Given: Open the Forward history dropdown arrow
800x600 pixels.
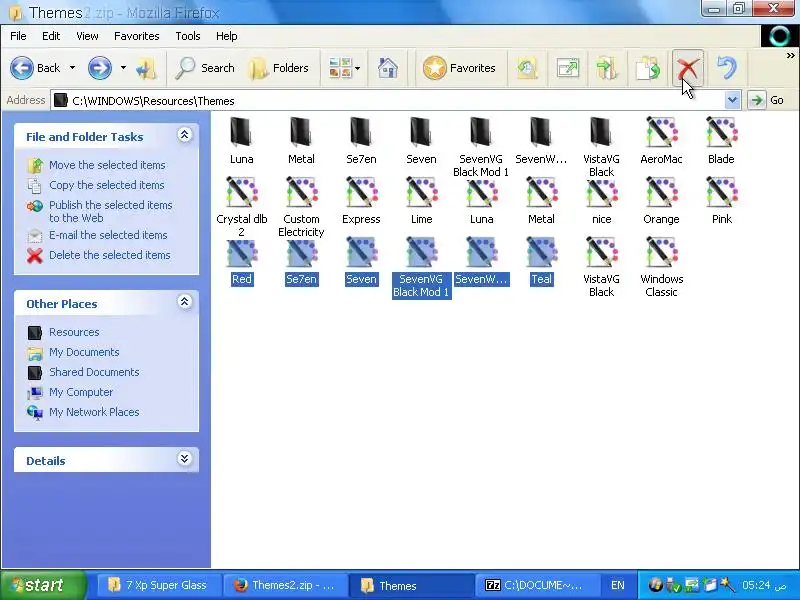Looking at the screenshot, I should pyautogui.click(x=123, y=68).
